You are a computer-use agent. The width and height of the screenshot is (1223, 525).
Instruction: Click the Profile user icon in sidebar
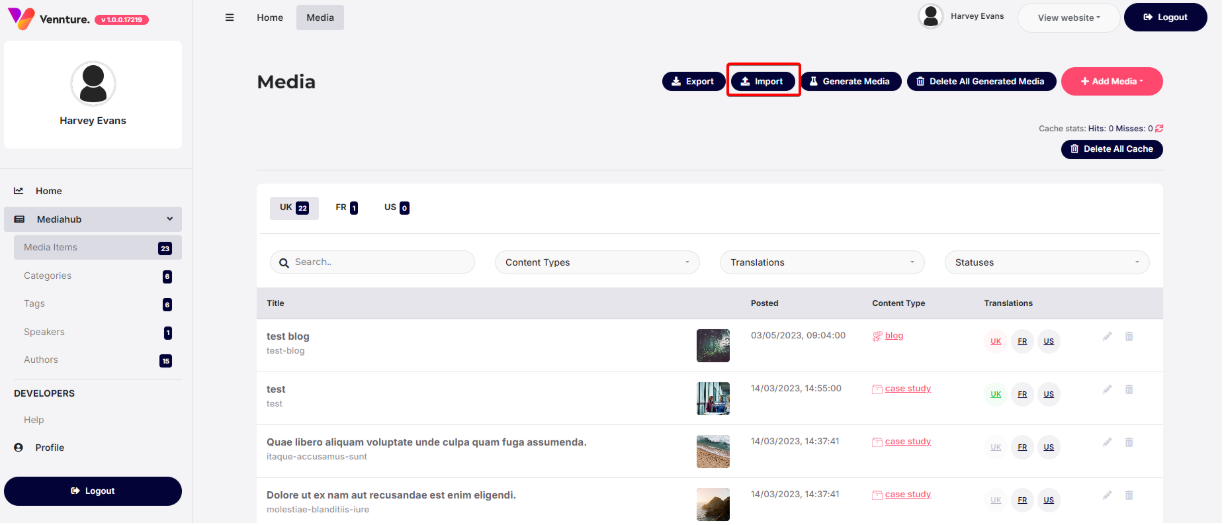(18, 447)
